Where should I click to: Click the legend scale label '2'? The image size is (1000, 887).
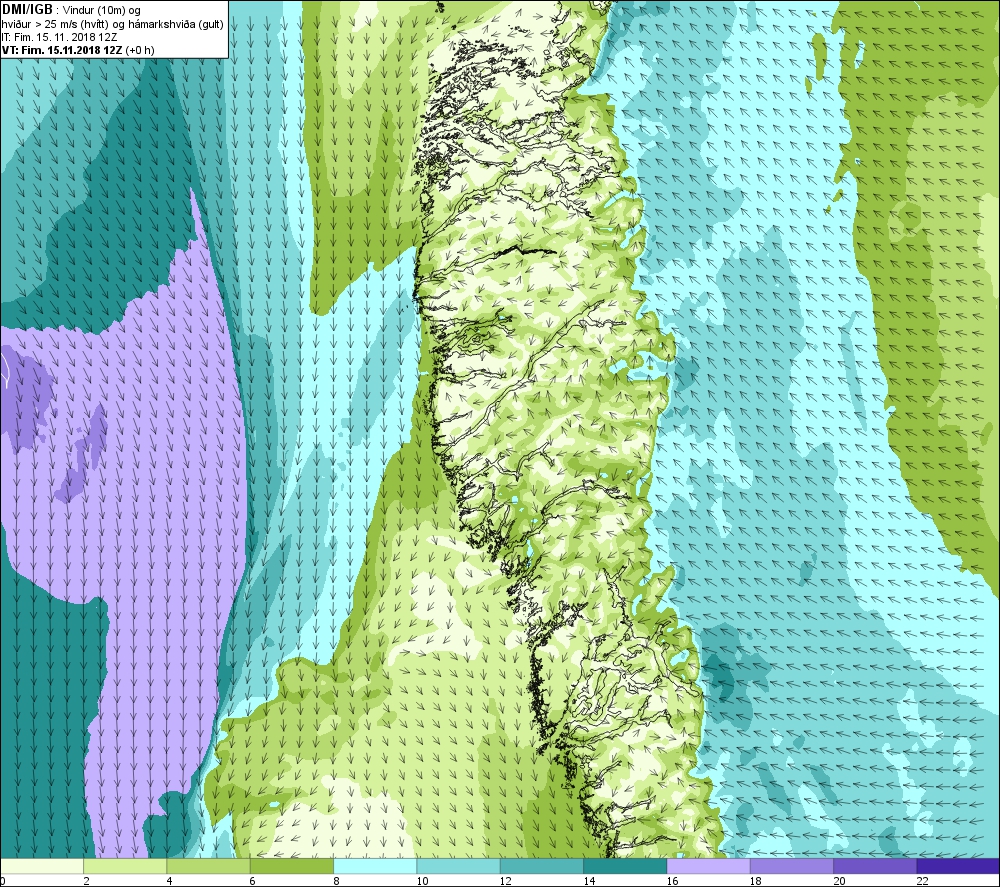pyautogui.click(x=86, y=881)
